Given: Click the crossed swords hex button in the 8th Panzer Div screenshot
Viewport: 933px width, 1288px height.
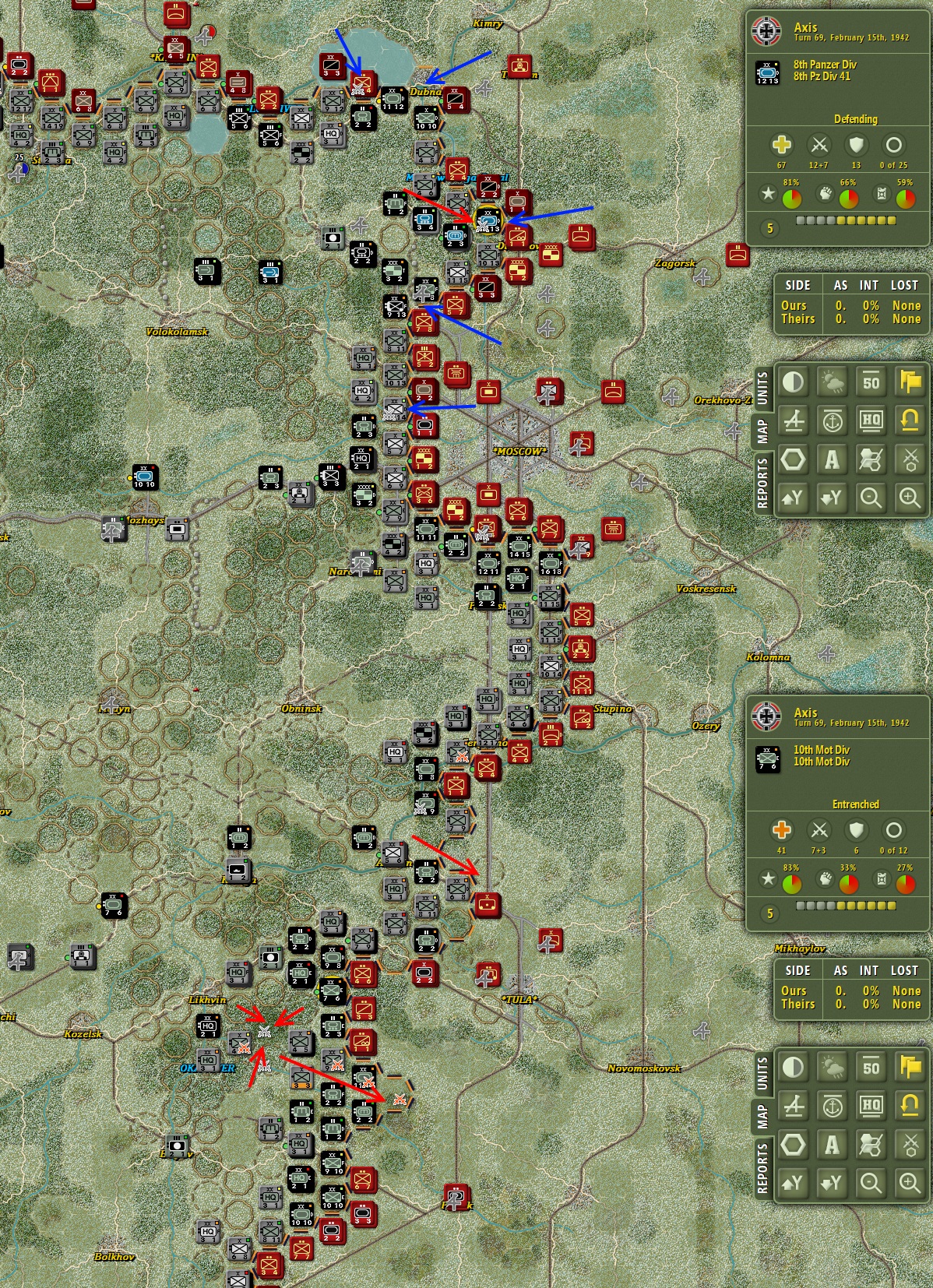Looking at the screenshot, I should (x=910, y=459).
